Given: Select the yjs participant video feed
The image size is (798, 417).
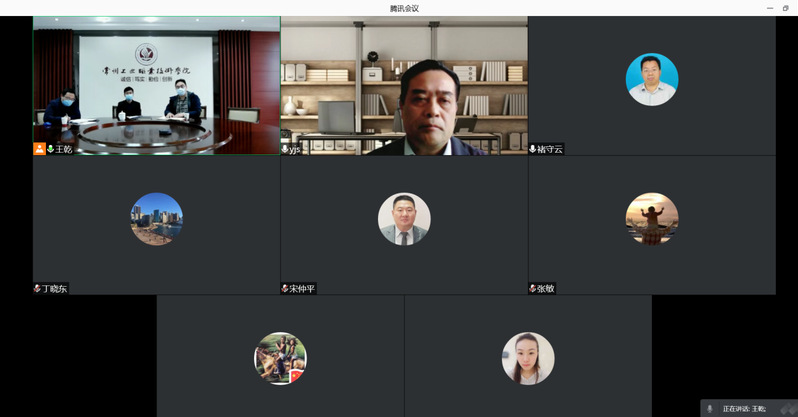Looking at the screenshot, I should click(404, 85).
